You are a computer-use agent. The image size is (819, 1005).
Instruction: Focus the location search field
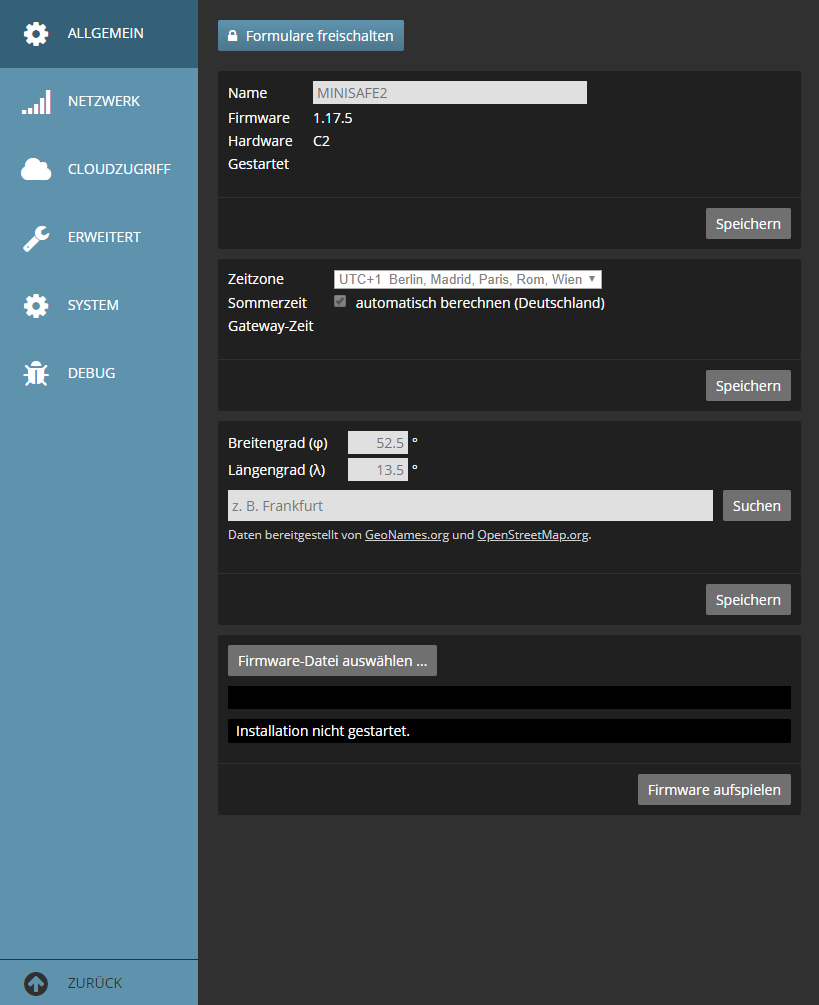tap(470, 506)
